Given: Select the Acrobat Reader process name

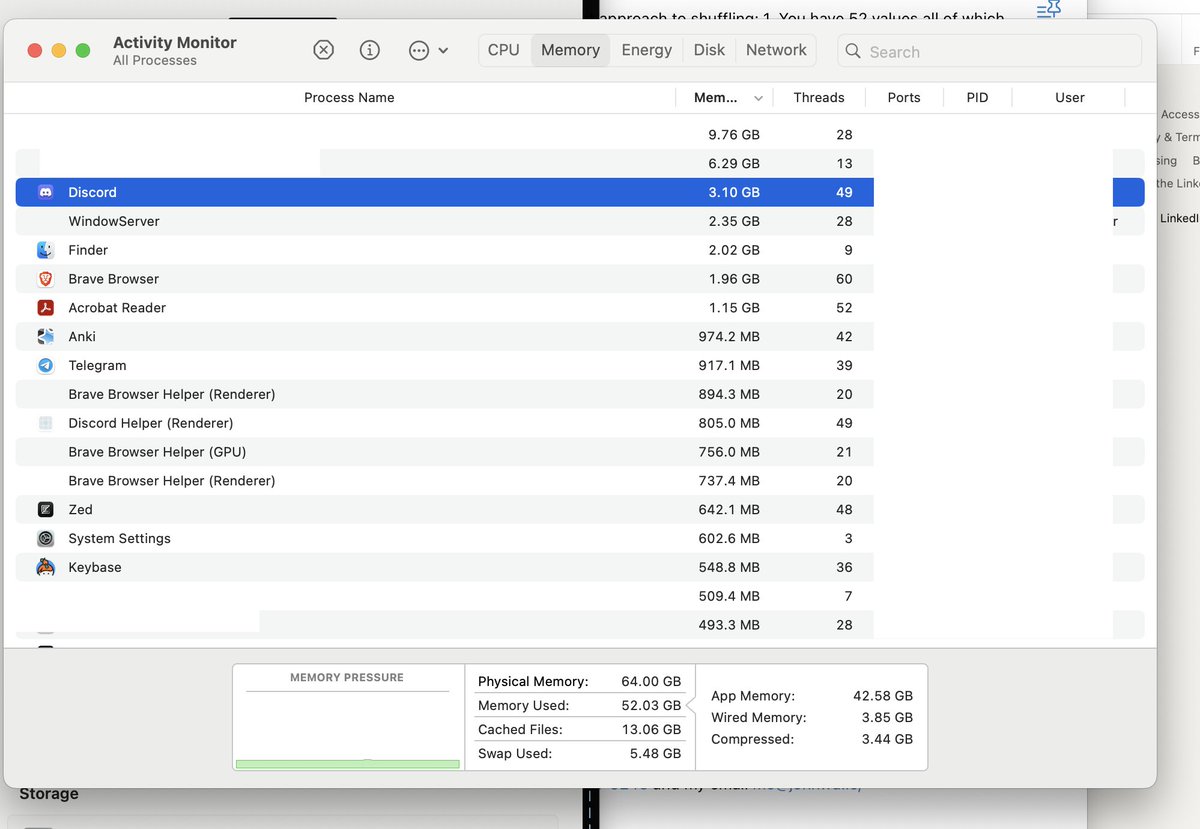Looking at the screenshot, I should pos(117,308).
